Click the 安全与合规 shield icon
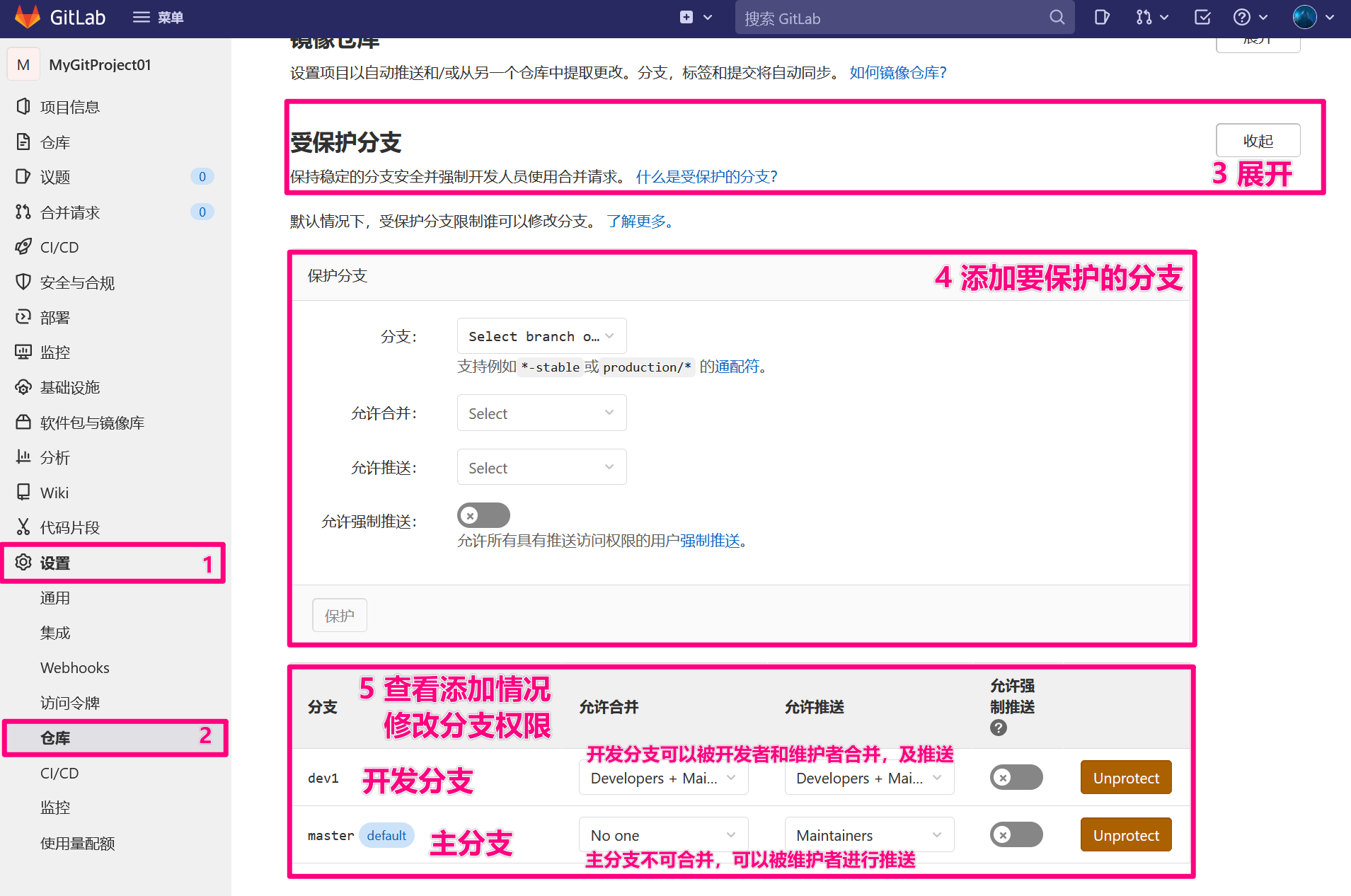The height and width of the screenshot is (896, 1351). coord(23,282)
